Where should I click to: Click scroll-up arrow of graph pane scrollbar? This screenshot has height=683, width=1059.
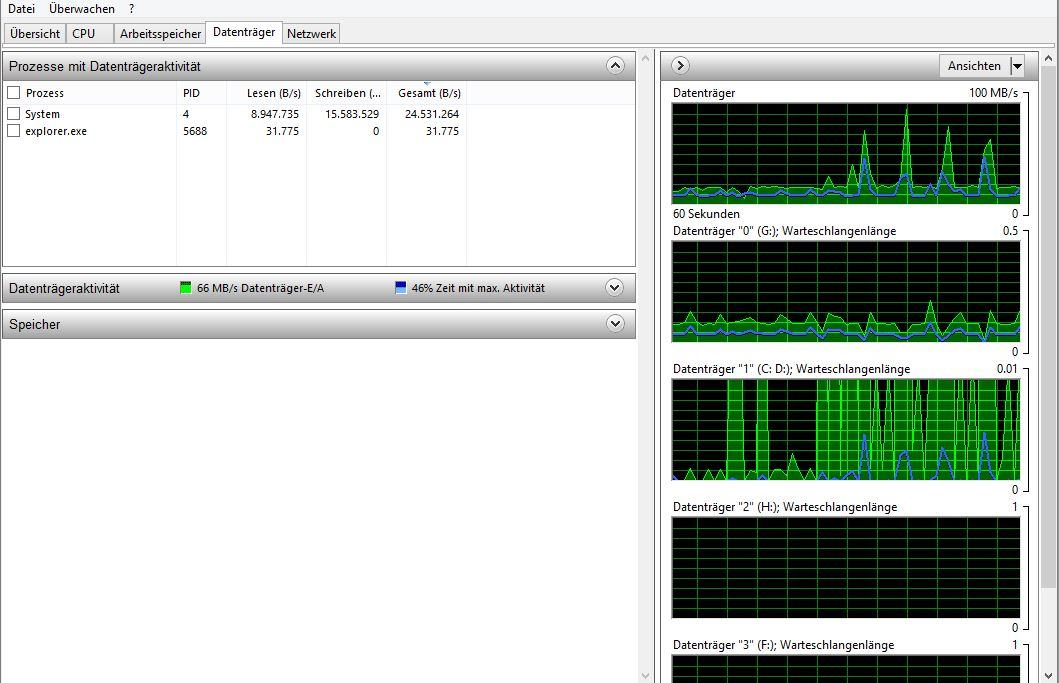tap(1048, 59)
